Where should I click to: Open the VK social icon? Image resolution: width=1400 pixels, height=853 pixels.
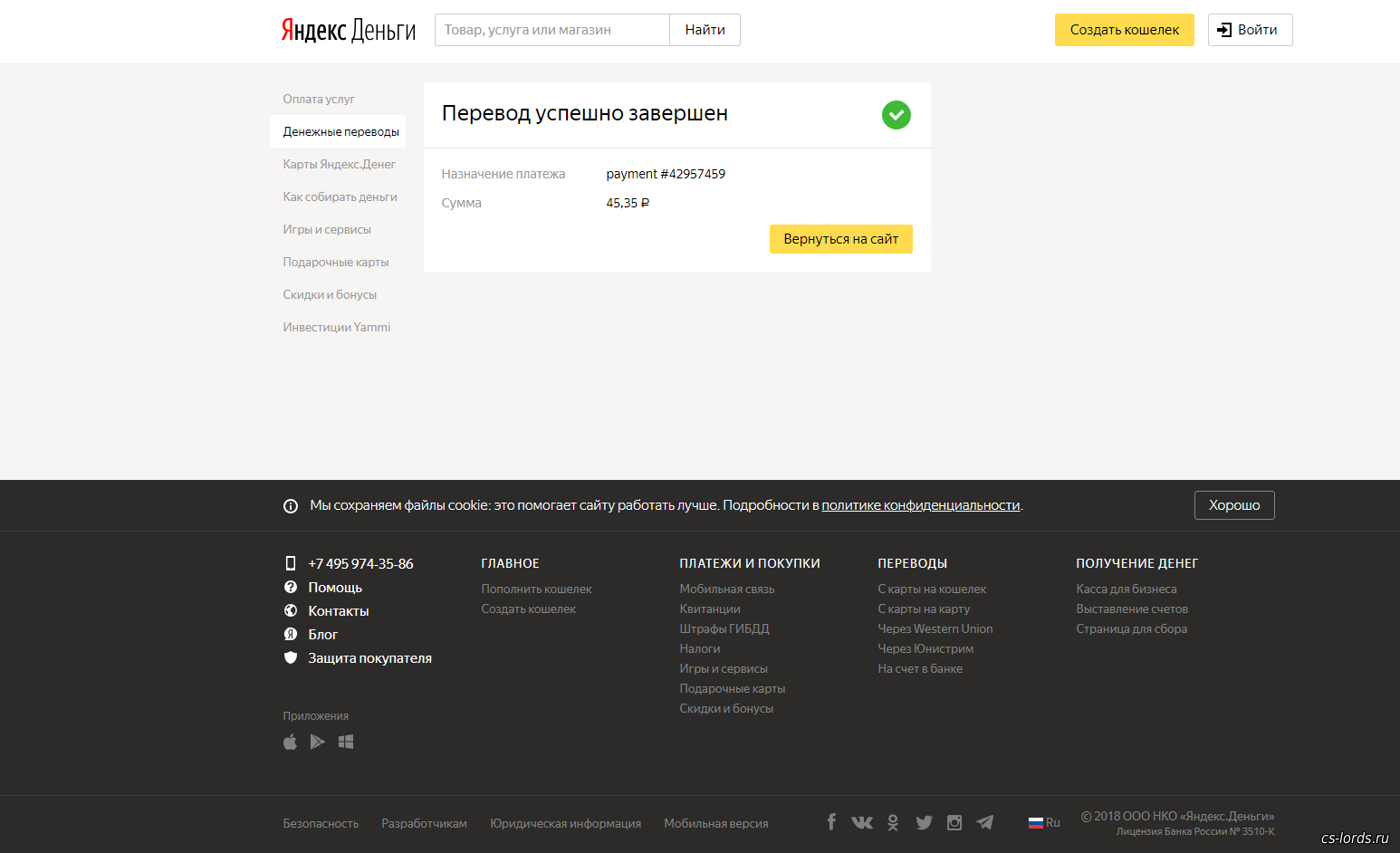coord(862,822)
